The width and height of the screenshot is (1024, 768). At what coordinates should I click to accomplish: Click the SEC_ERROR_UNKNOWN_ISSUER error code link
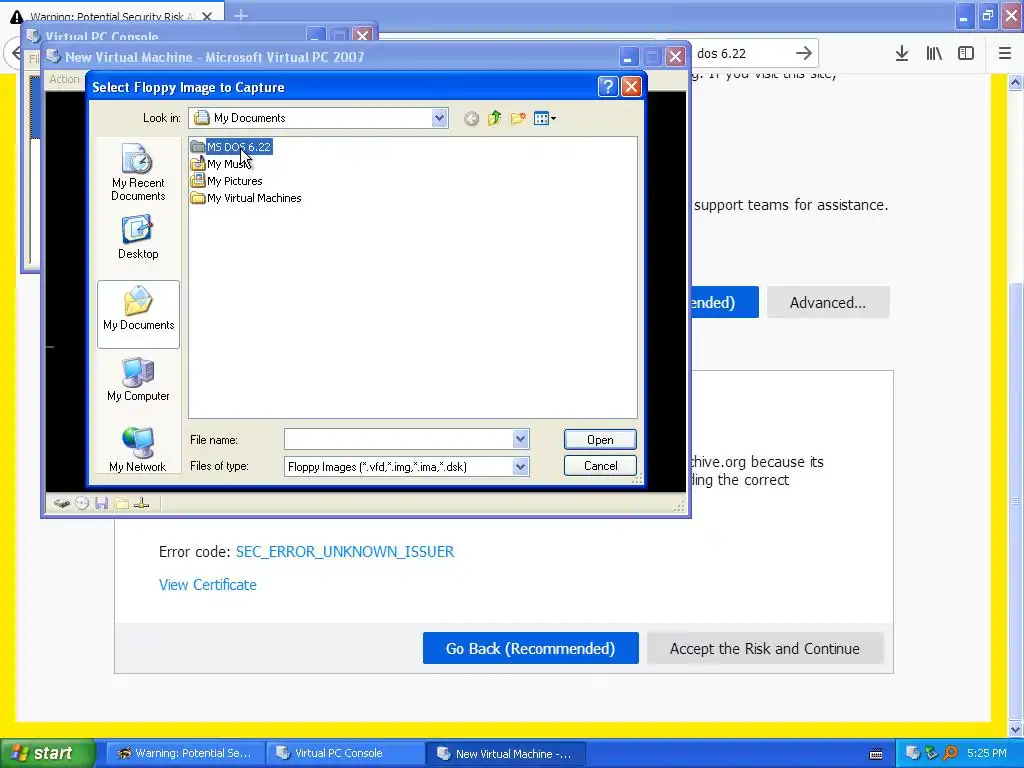pos(345,552)
